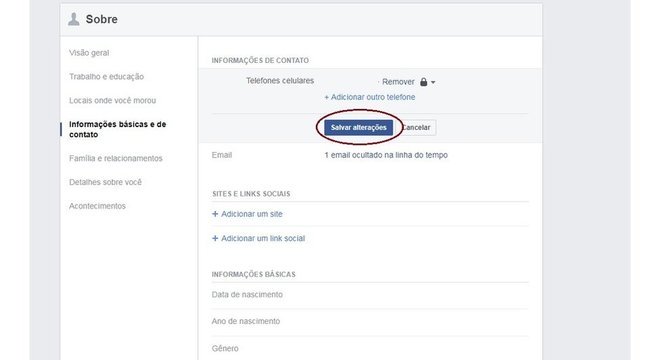Click Adicionar outro telefone link

click(x=370, y=97)
